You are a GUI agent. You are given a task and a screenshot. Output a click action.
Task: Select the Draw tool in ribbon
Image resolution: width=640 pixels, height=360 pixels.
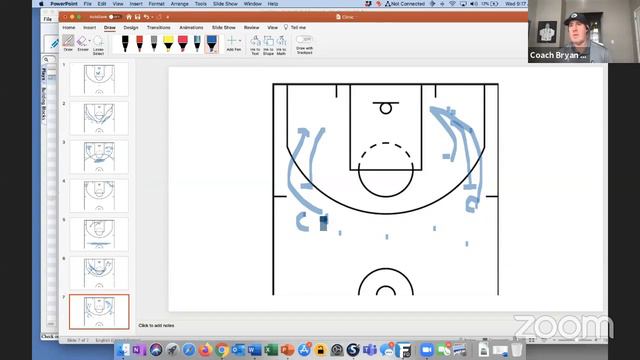click(x=68, y=43)
